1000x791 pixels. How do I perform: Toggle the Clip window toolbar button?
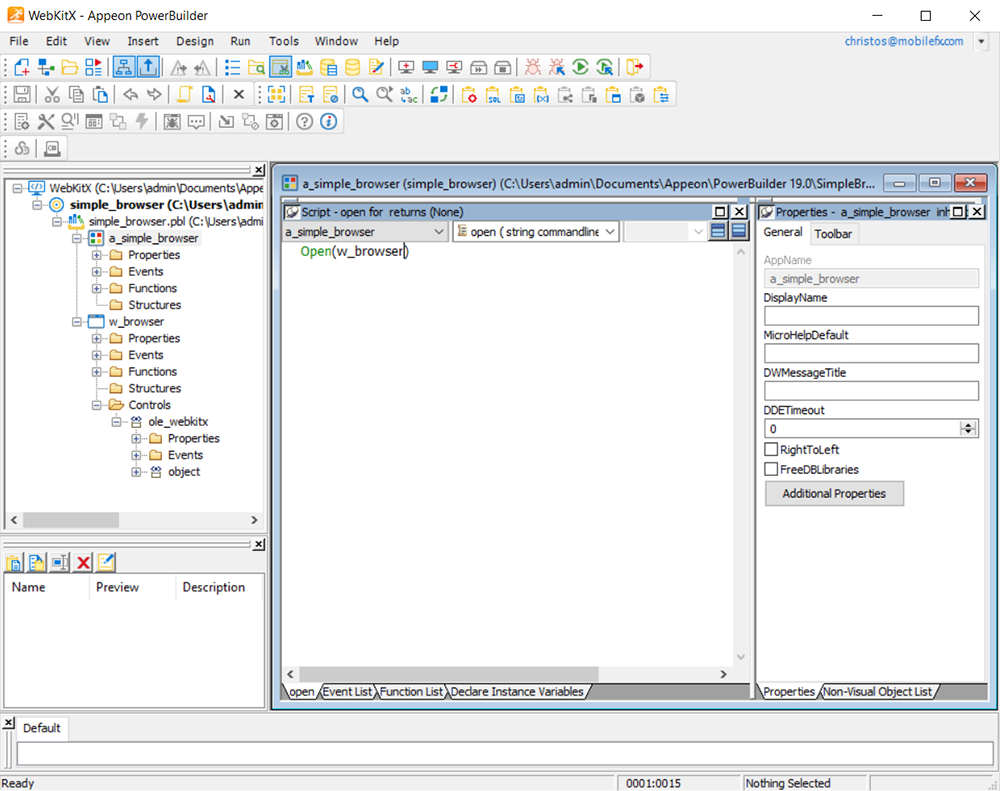click(281, 67)
